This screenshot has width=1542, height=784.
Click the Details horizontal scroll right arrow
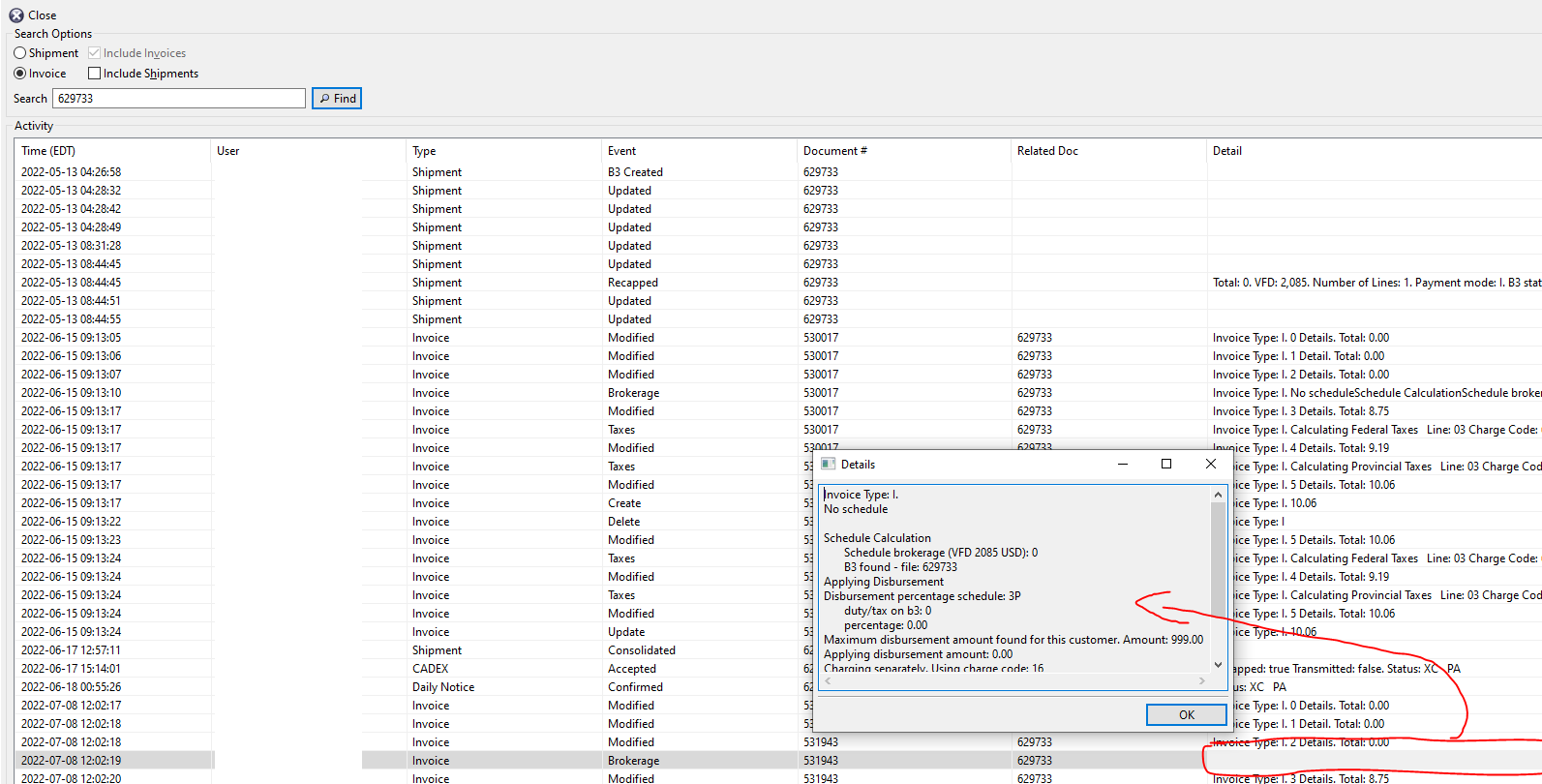(1202, 680)
